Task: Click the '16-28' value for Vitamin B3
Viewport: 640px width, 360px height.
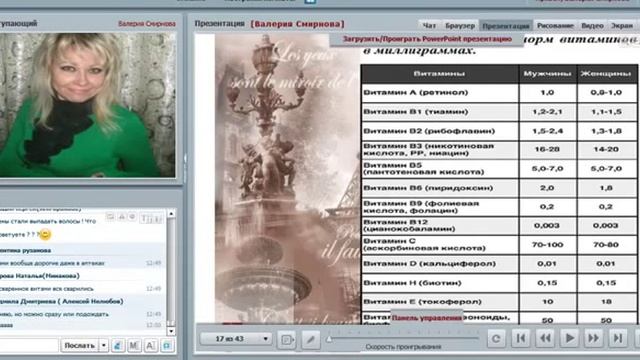Action: [547, 149]
